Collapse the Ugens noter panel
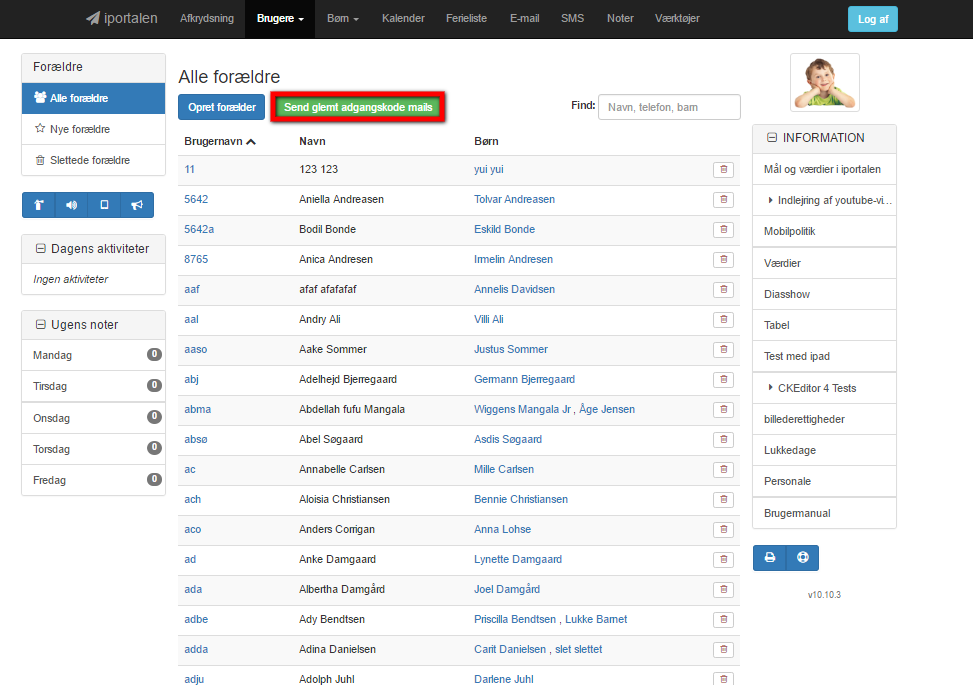 [x=41, y=325]
